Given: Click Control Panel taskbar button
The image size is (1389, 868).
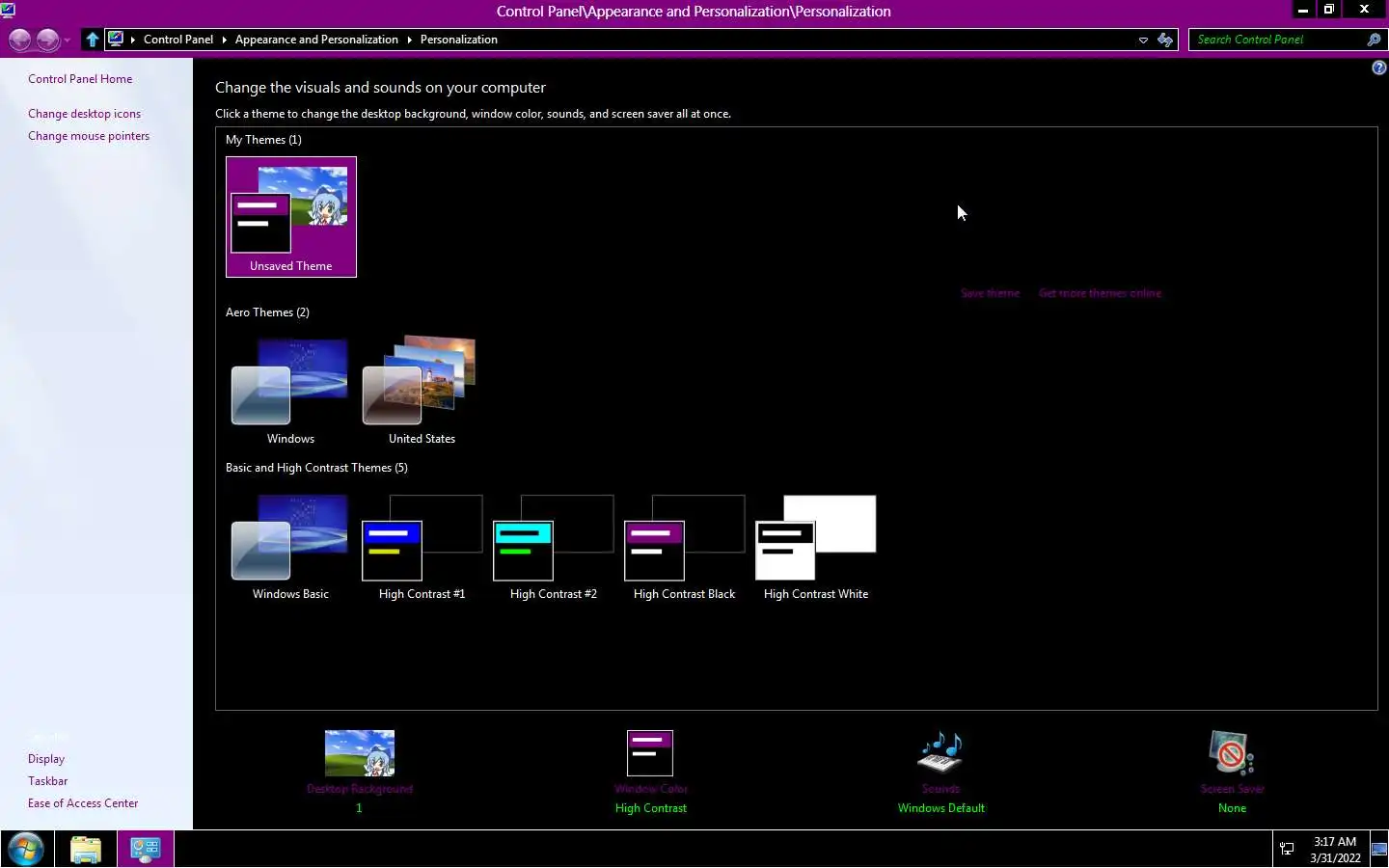Looking at the screenshot, I should [146, 849].
